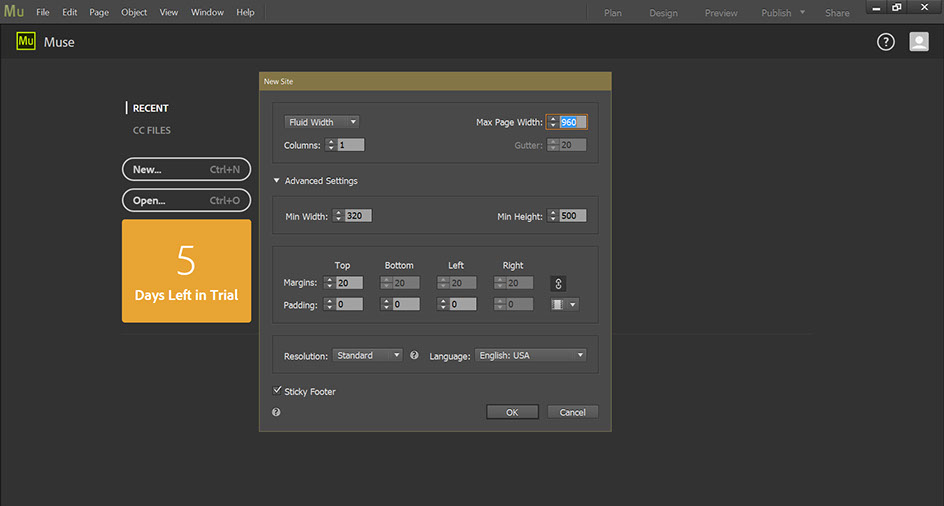Click the New Site dialog title bar
This screenshot has width=944, height=506.
coord(435,81)
